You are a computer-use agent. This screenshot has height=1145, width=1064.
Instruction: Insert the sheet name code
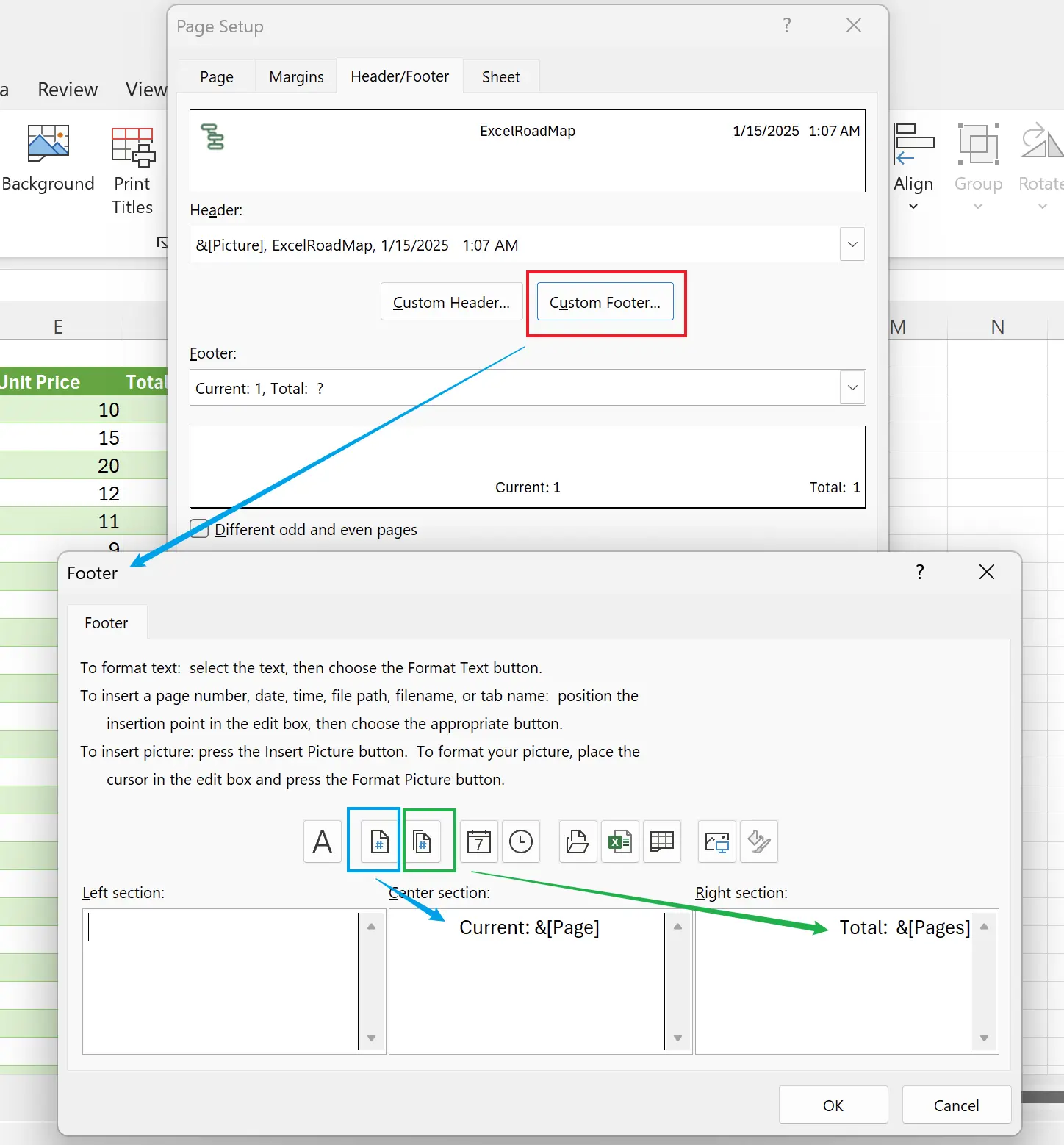[x=662, y=841]
